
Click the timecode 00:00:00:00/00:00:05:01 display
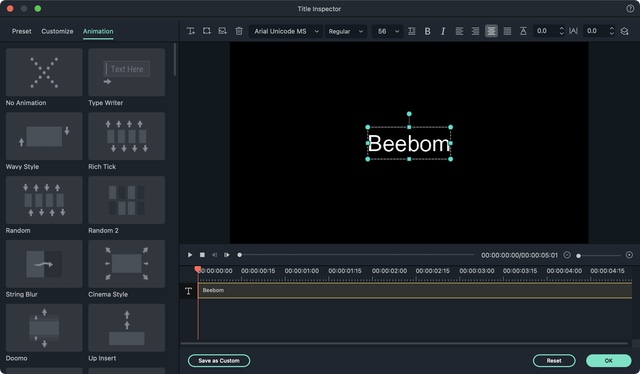point(519,255)
